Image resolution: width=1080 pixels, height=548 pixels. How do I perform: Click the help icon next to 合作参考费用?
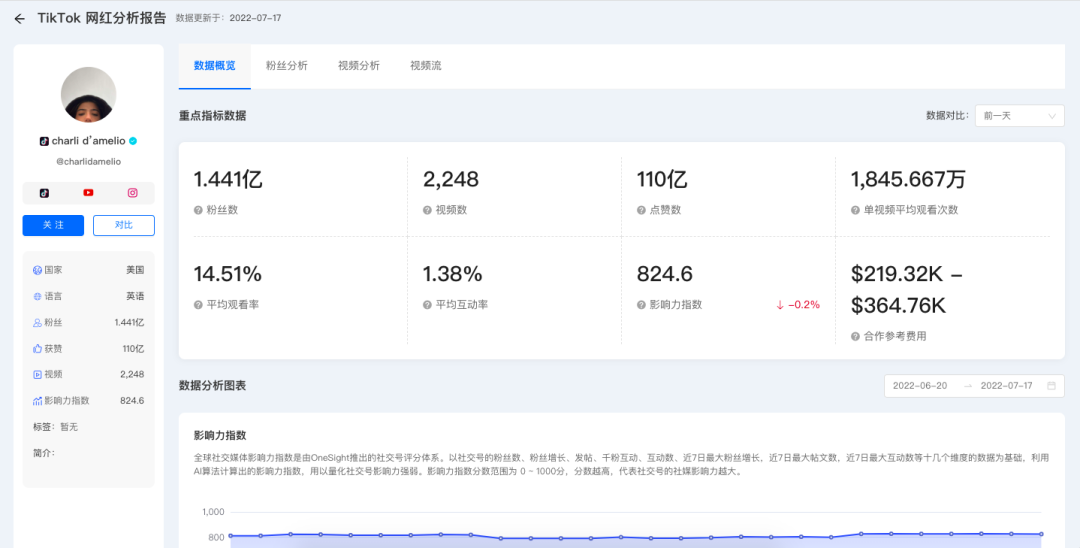tap(855, 337)
